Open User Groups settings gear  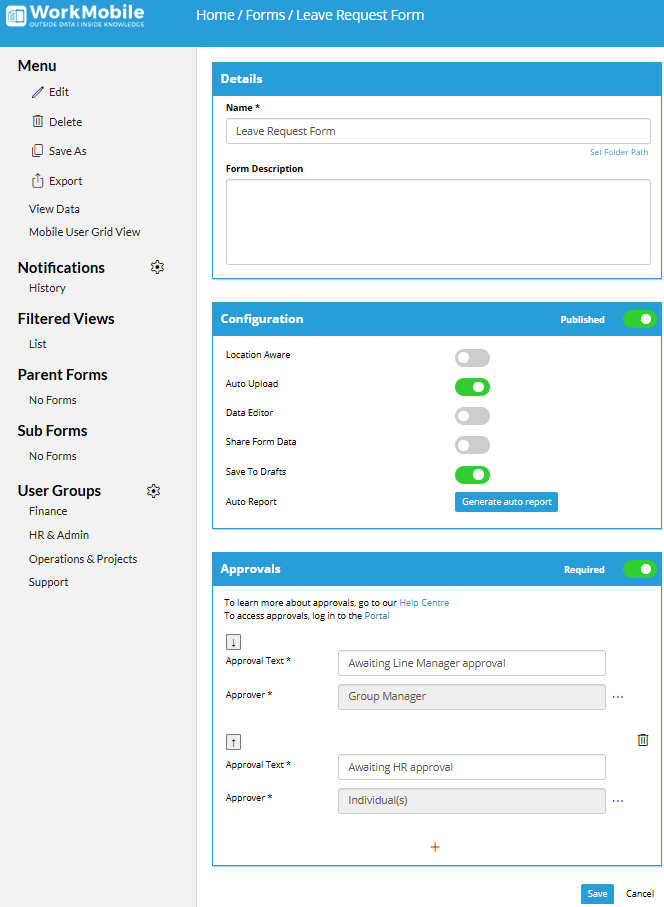point(153,491)
